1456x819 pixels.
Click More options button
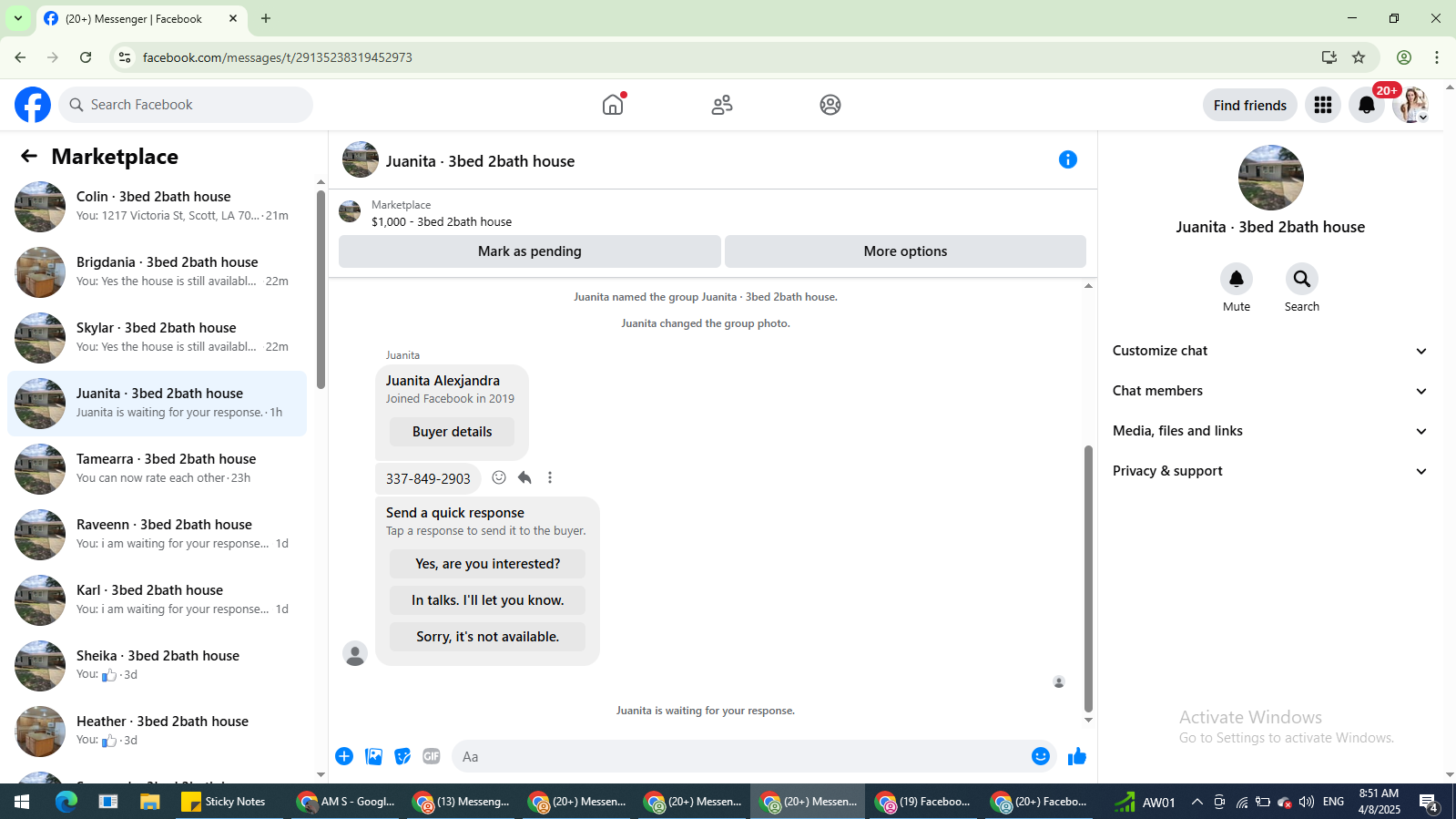coord(905,251)
